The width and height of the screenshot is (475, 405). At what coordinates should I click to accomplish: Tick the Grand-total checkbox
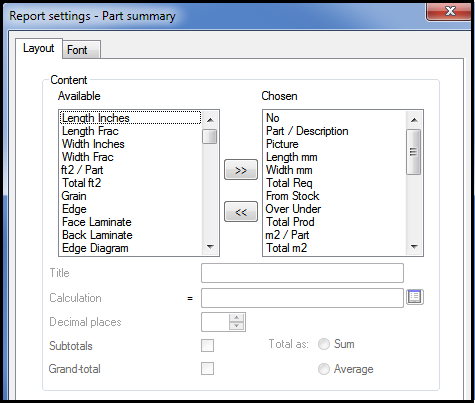click(x=207, y=369)
